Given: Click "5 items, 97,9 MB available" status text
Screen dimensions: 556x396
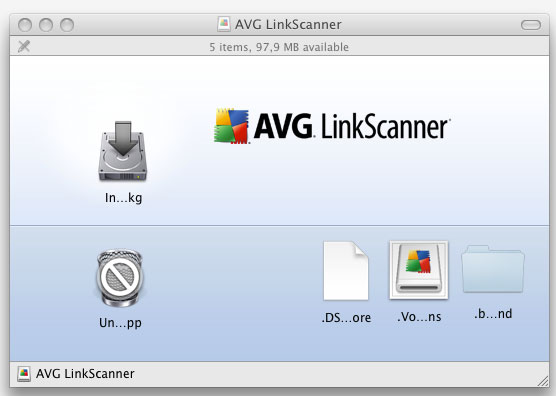Looking at the screenshot, I should click(279, 47).
